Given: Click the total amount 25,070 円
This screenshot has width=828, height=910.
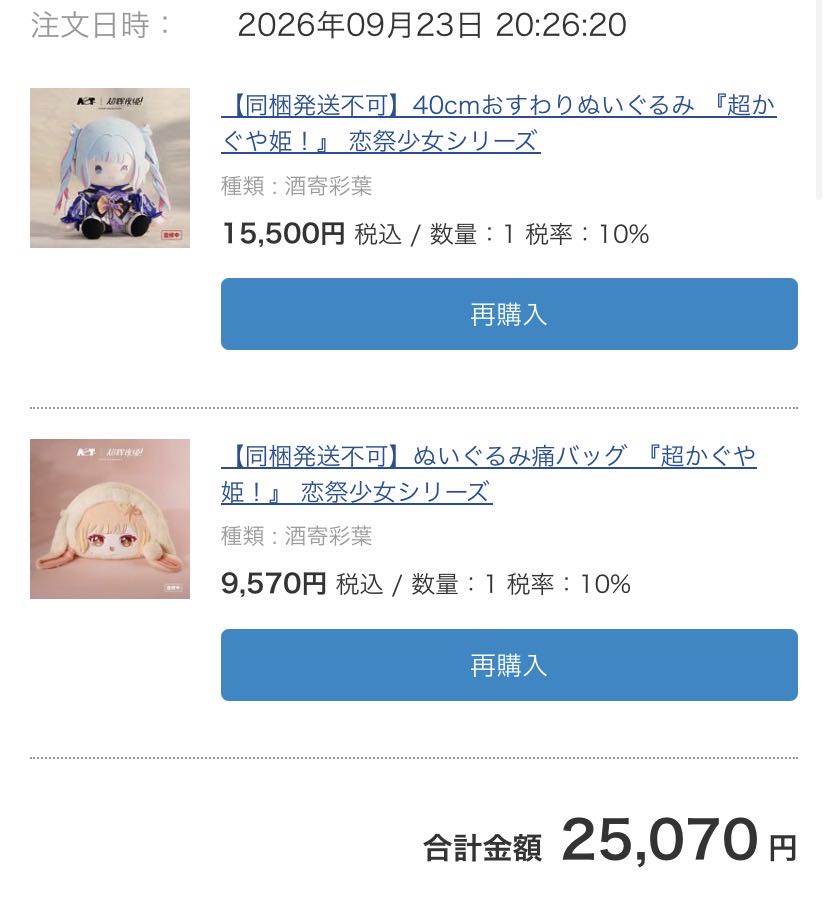Looking at the screenshot, I should (679, 840).
